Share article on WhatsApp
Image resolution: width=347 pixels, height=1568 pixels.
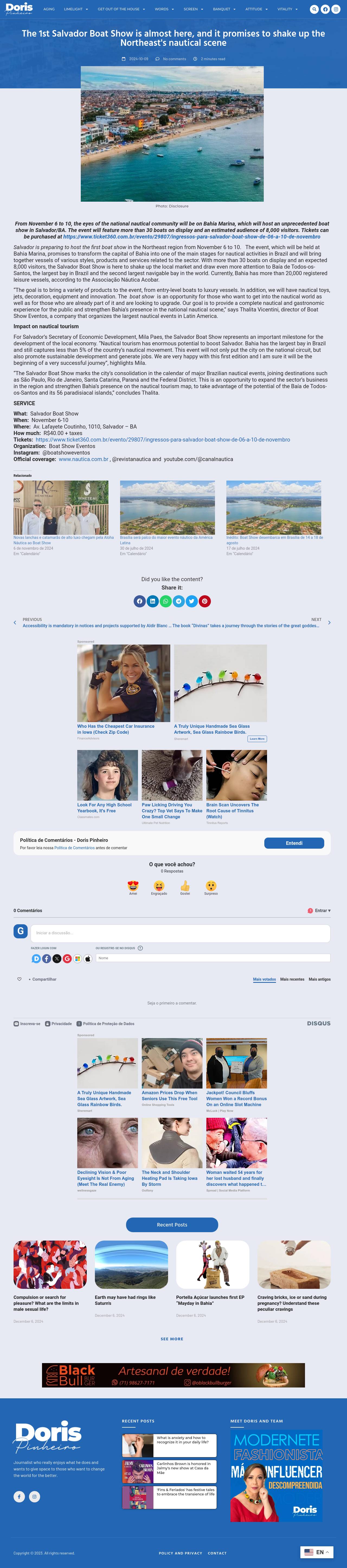(166, 601)
